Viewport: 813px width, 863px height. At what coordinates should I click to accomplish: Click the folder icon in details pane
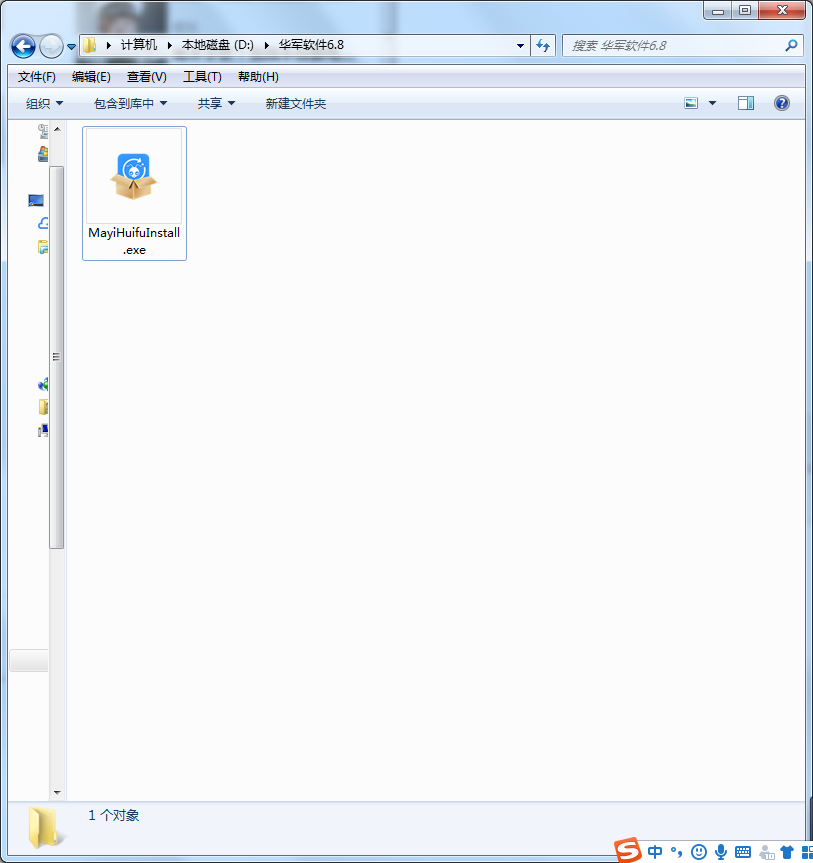point(46,827)
